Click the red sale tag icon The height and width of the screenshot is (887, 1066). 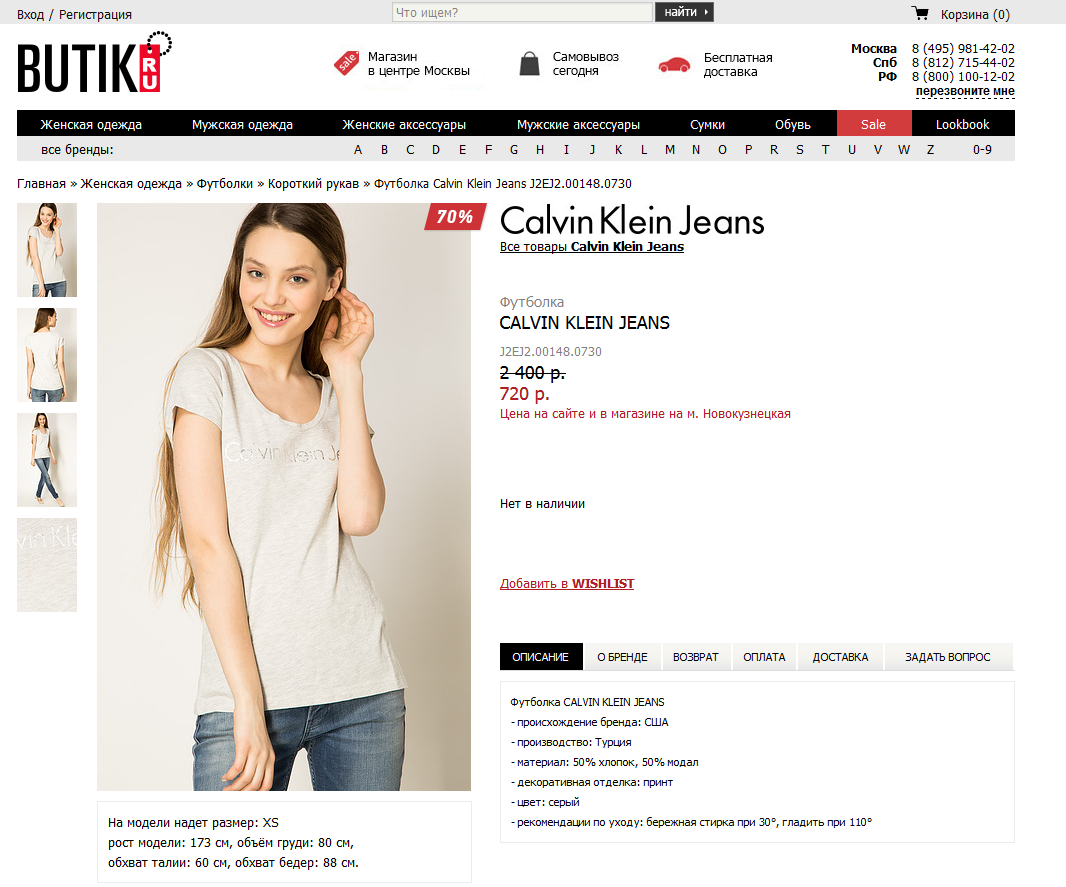pos(347,63)
